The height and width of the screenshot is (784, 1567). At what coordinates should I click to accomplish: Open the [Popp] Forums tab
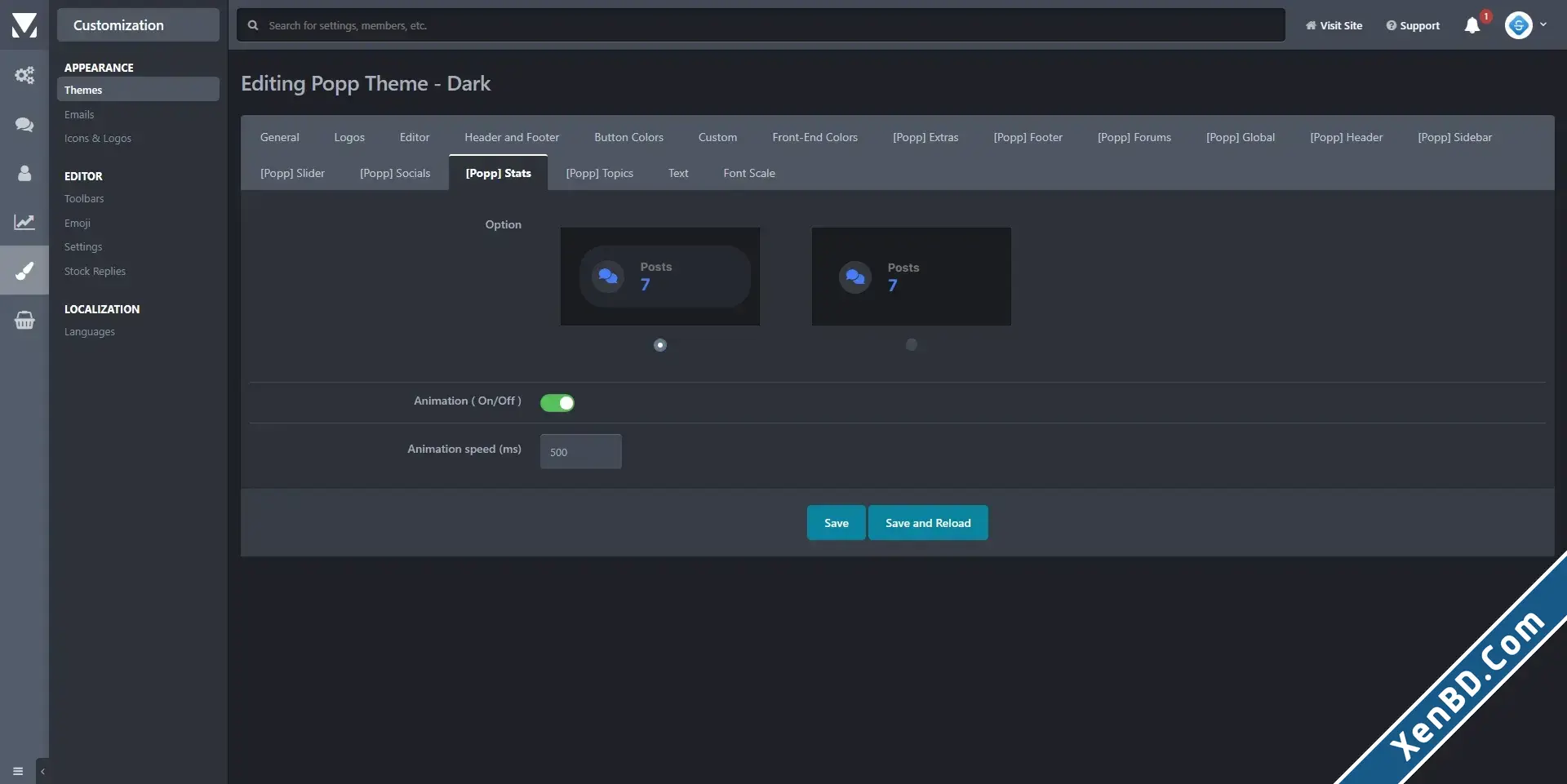tap(1134, 137)
